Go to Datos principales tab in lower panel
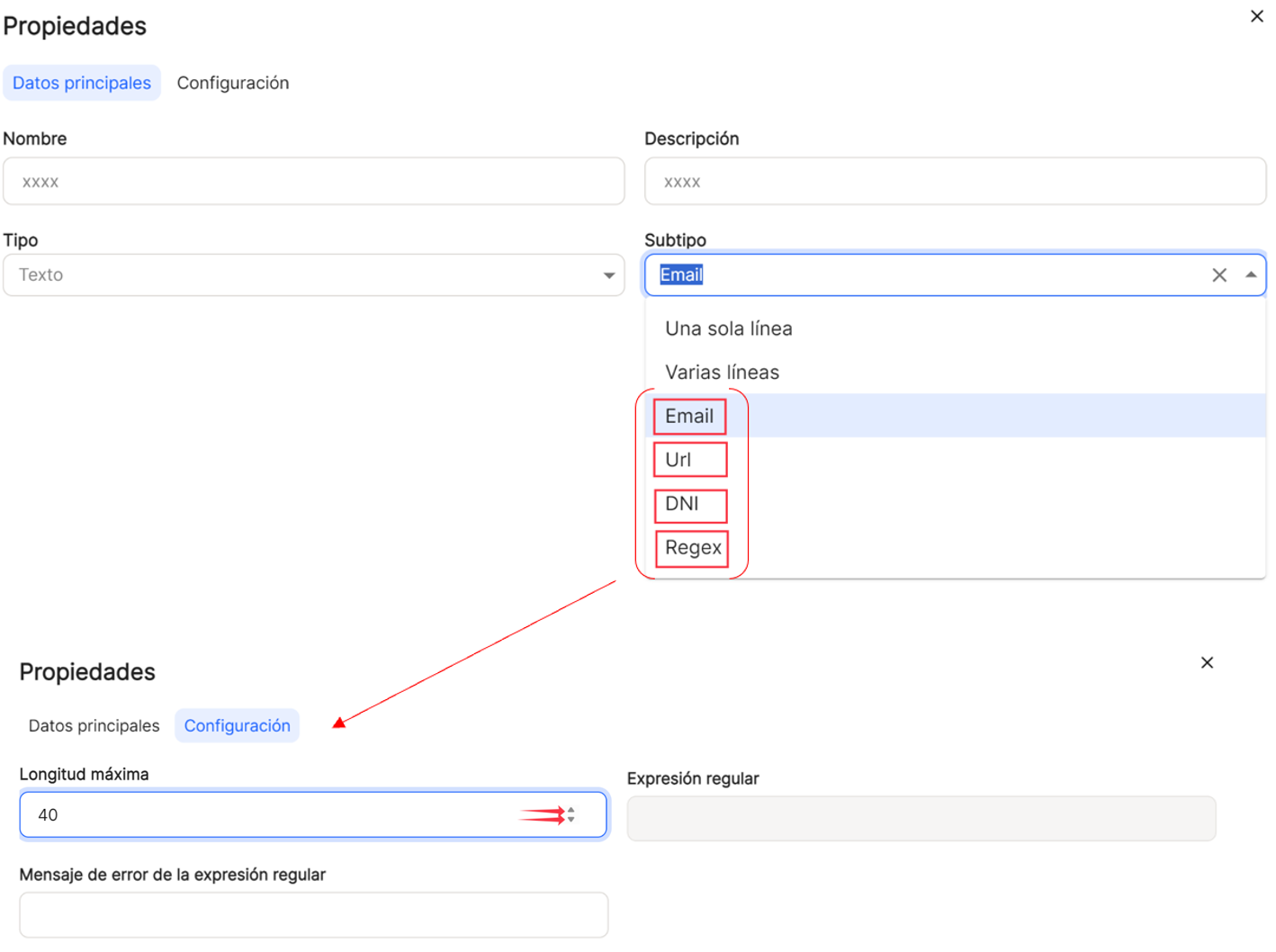This screenshot has height=952, width=1276. (x=94, y=725)
